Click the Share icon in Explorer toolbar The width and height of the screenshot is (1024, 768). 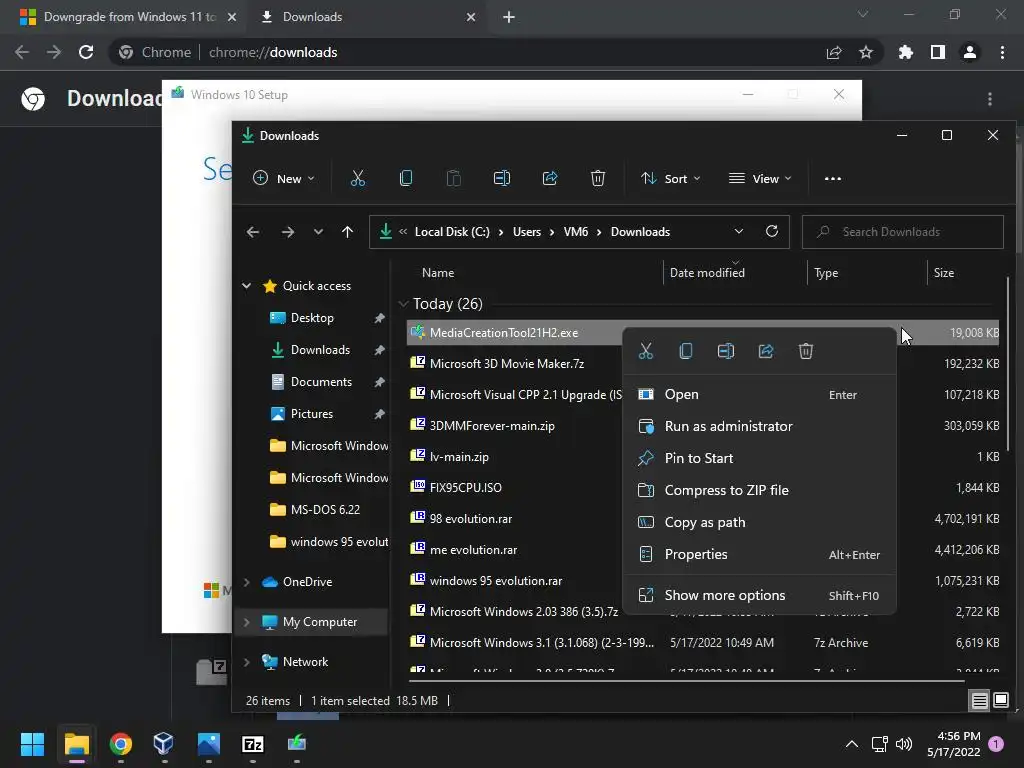(550, 178)
